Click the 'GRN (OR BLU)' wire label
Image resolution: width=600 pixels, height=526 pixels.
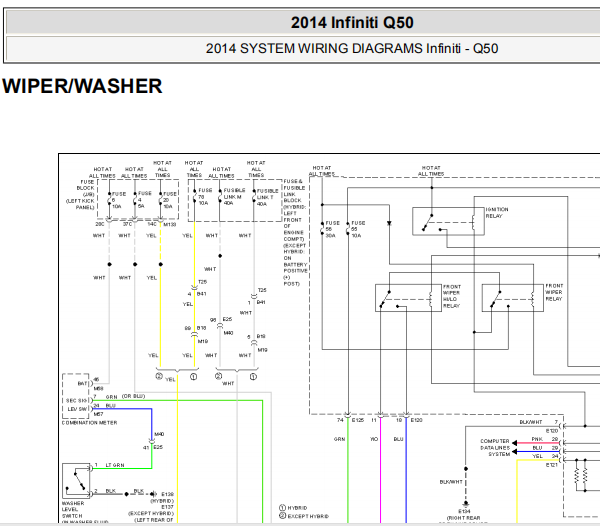[x=125, y=396]
